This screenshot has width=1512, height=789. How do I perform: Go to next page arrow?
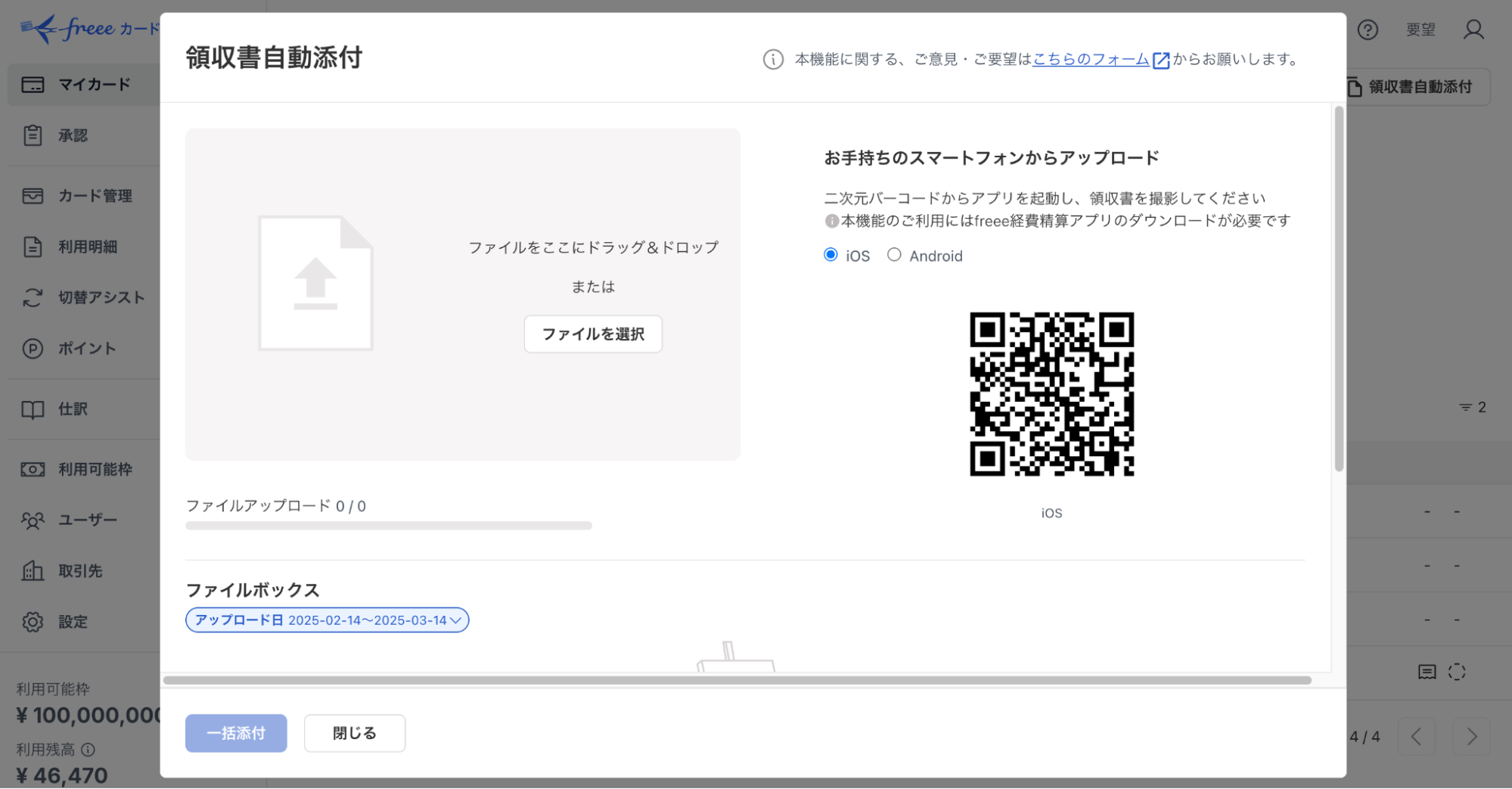1471,736
